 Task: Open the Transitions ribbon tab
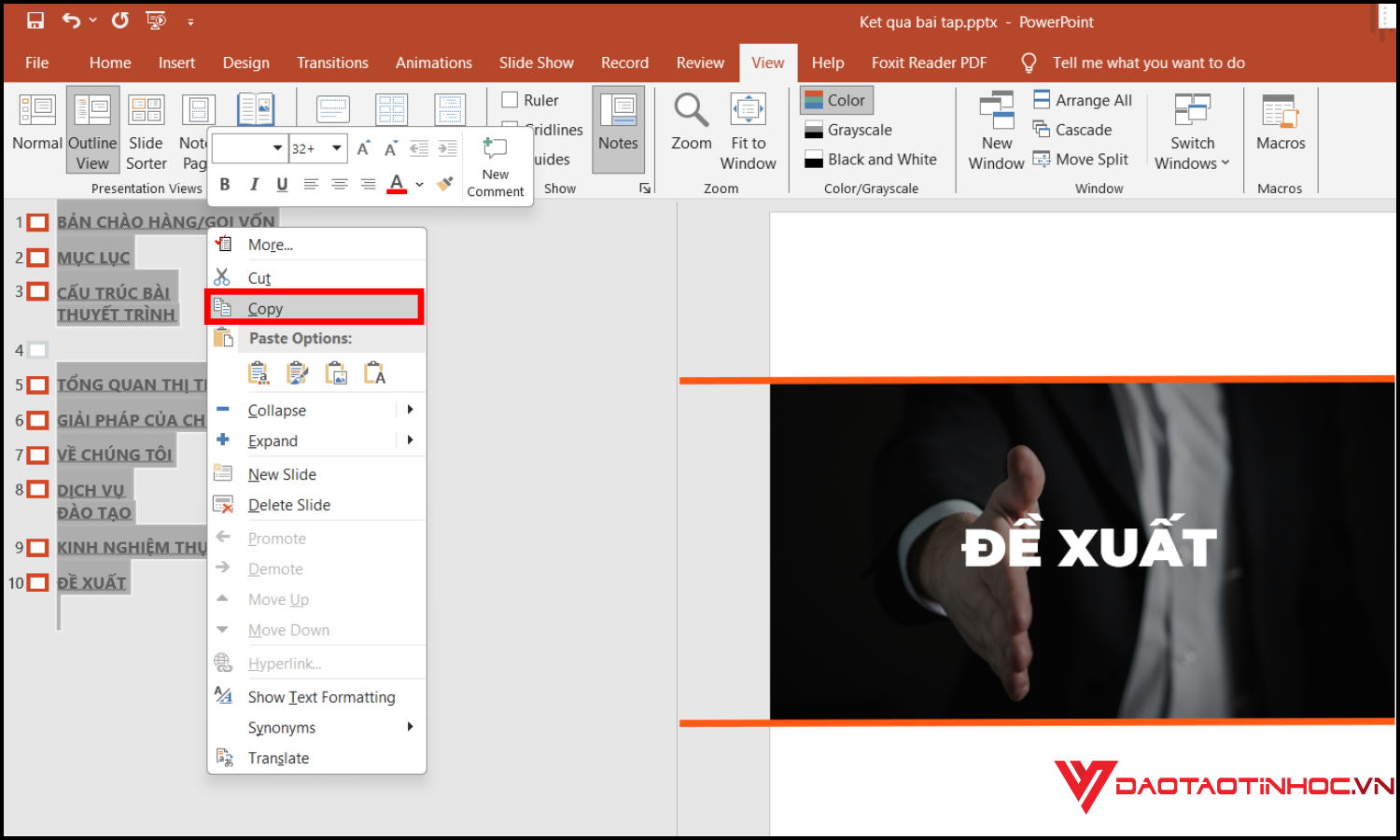[332, 63]
